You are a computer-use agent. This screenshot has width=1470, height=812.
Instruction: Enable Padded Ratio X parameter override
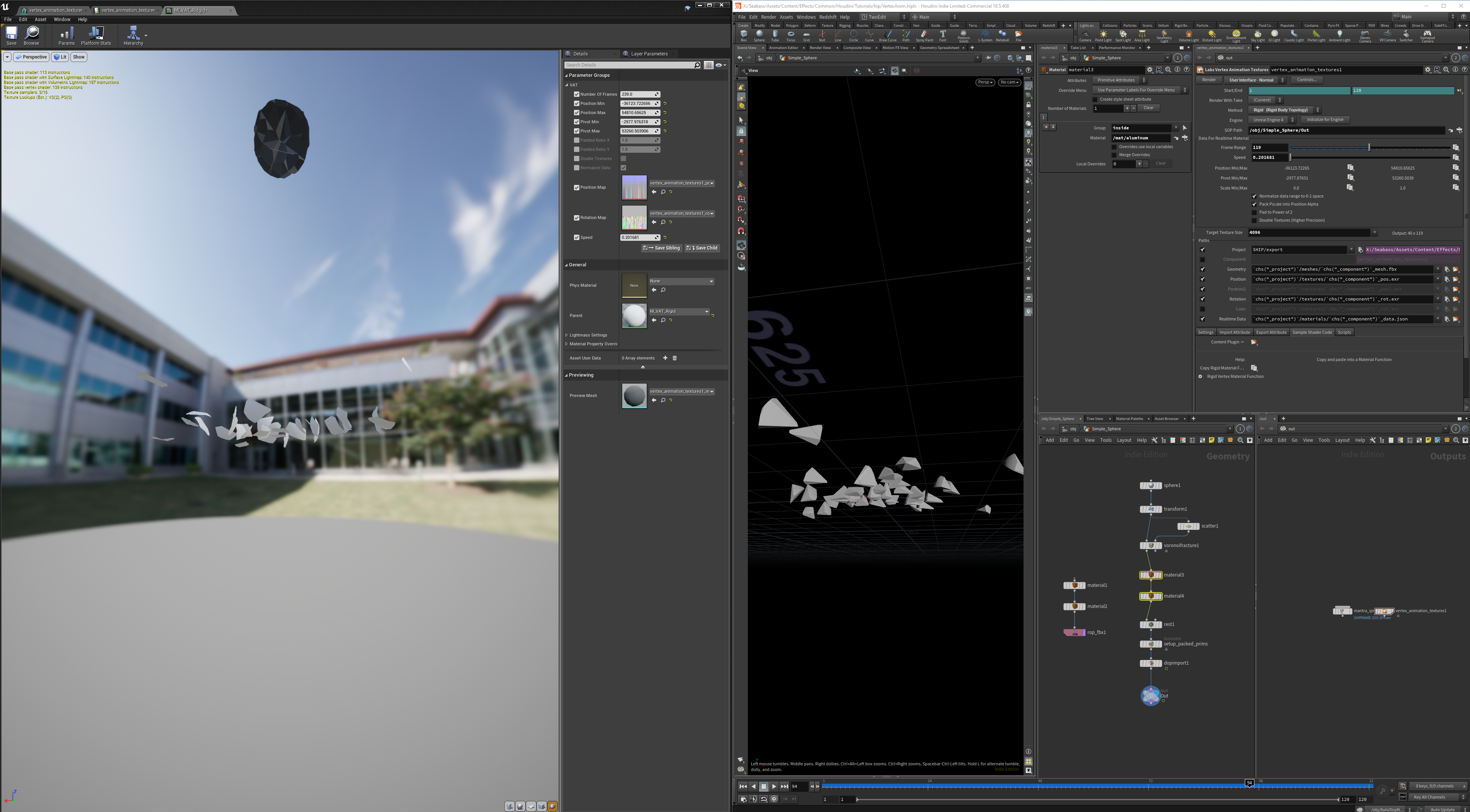pos(576,141)
